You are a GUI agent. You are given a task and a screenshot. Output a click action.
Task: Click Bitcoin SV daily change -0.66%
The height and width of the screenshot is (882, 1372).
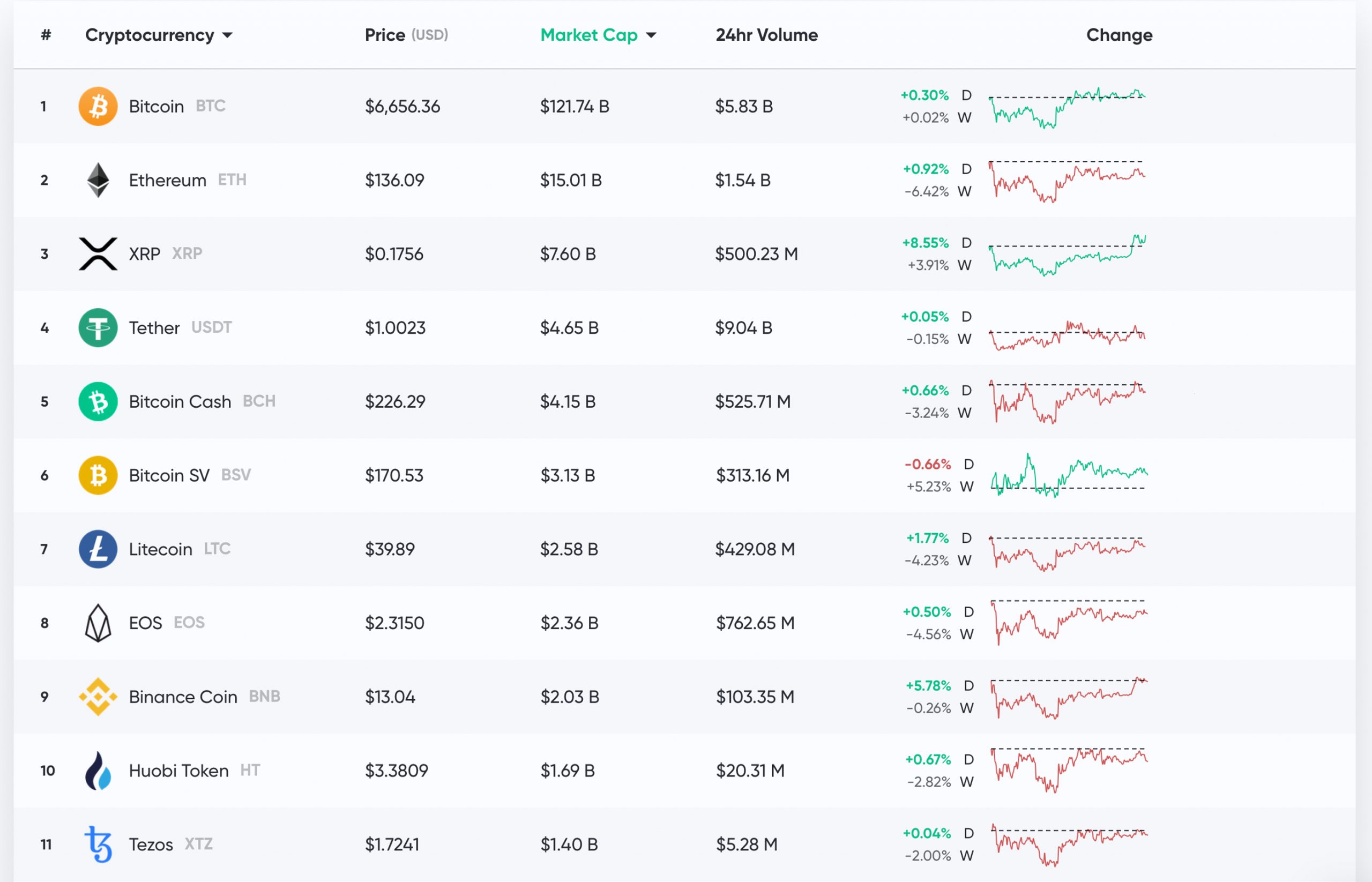(928, 465)
